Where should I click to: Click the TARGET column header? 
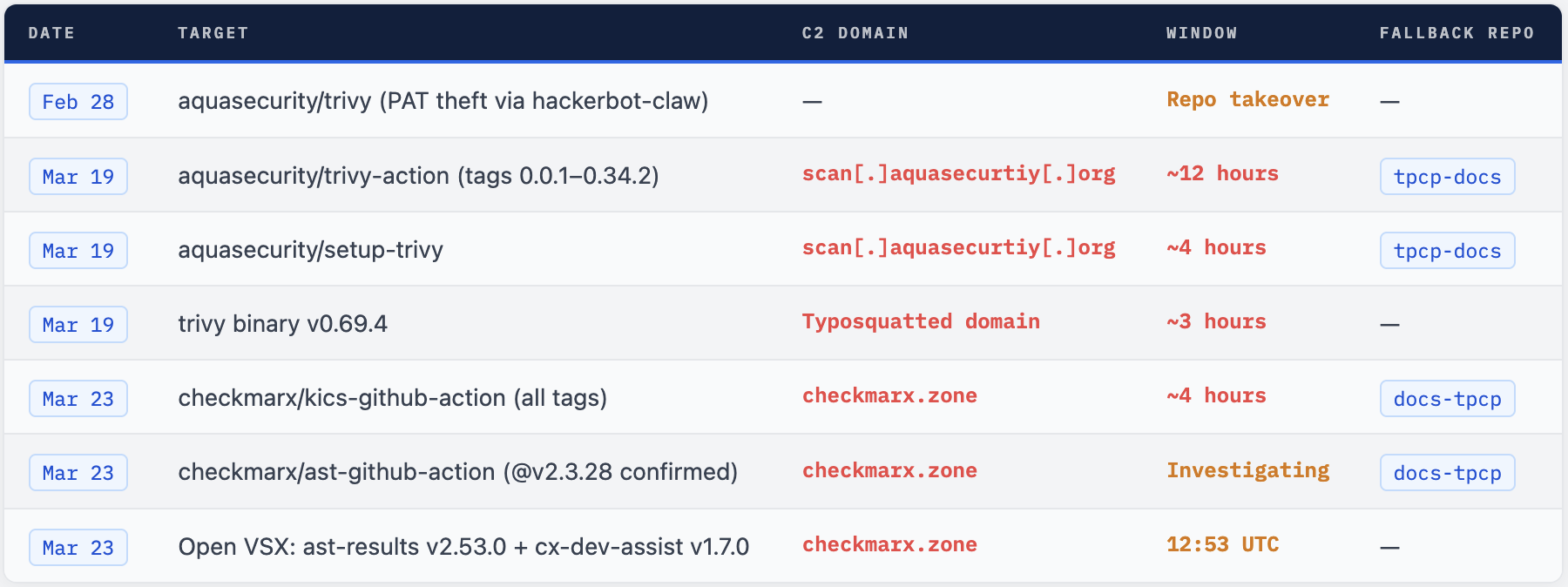tap(213, 33)
